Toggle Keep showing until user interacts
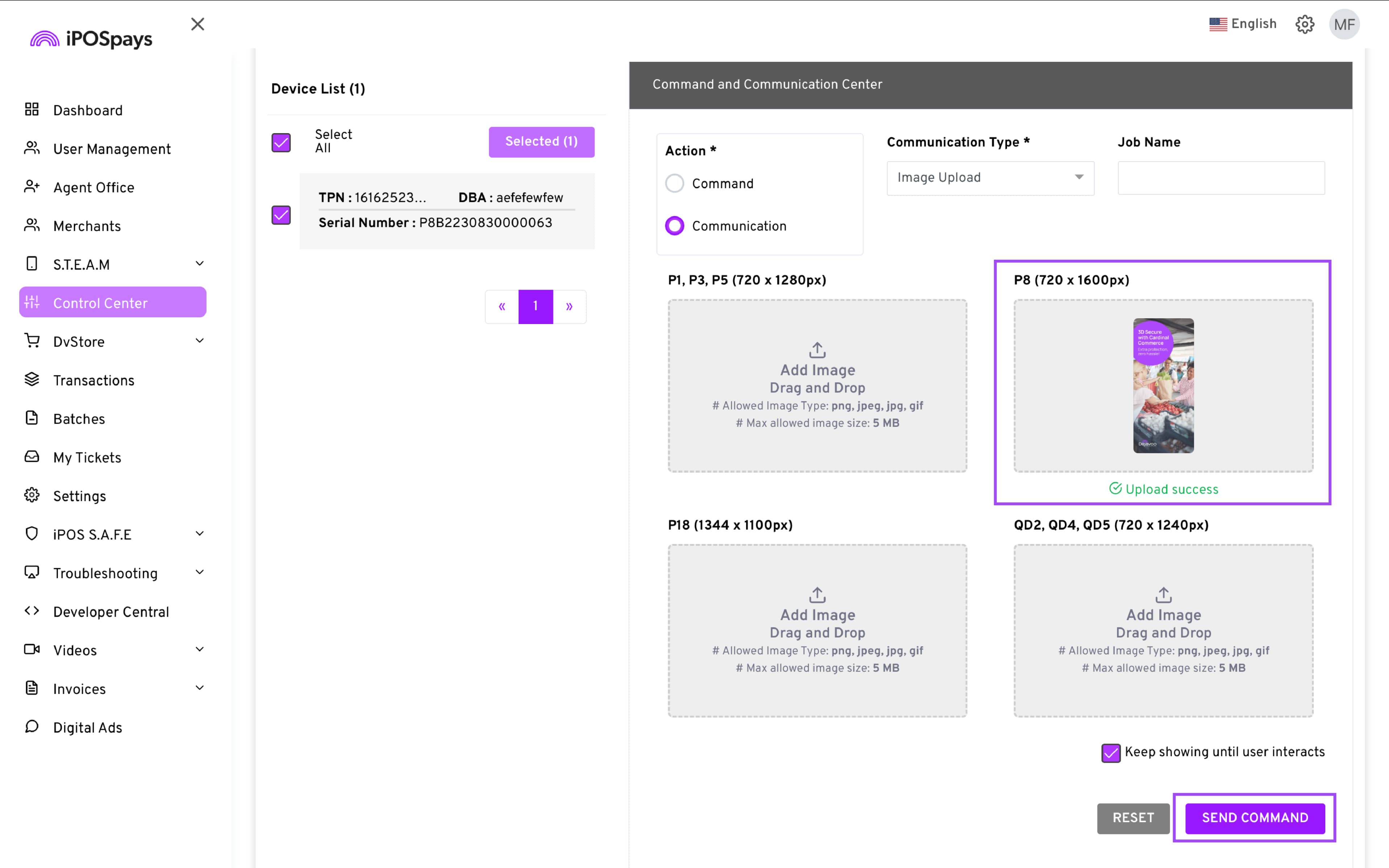This screenshot has height=868, width=1389. click(1110, 753)
